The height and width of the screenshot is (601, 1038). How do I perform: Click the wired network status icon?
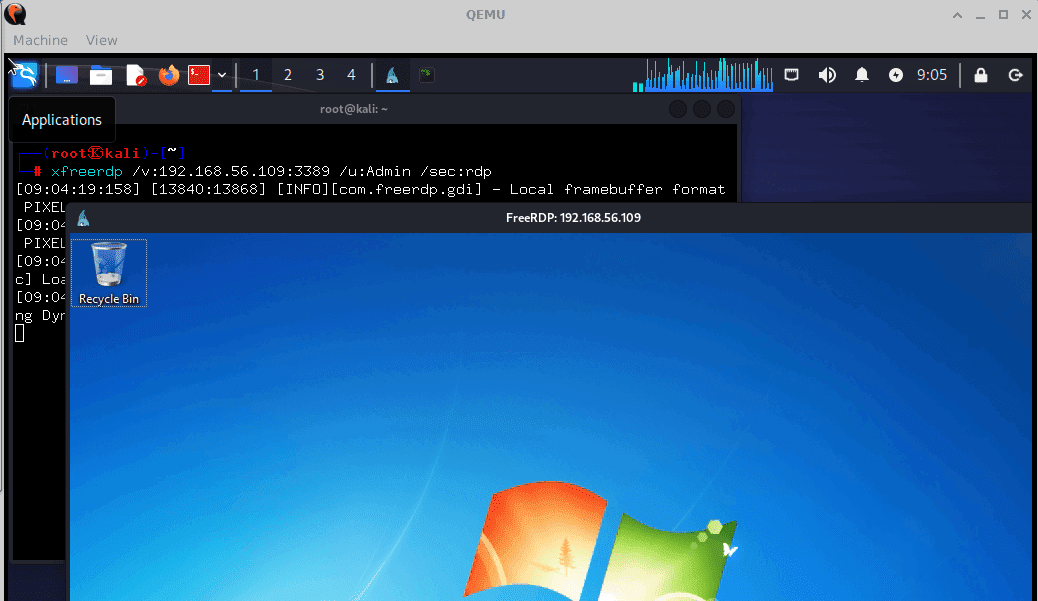[791, 75]
